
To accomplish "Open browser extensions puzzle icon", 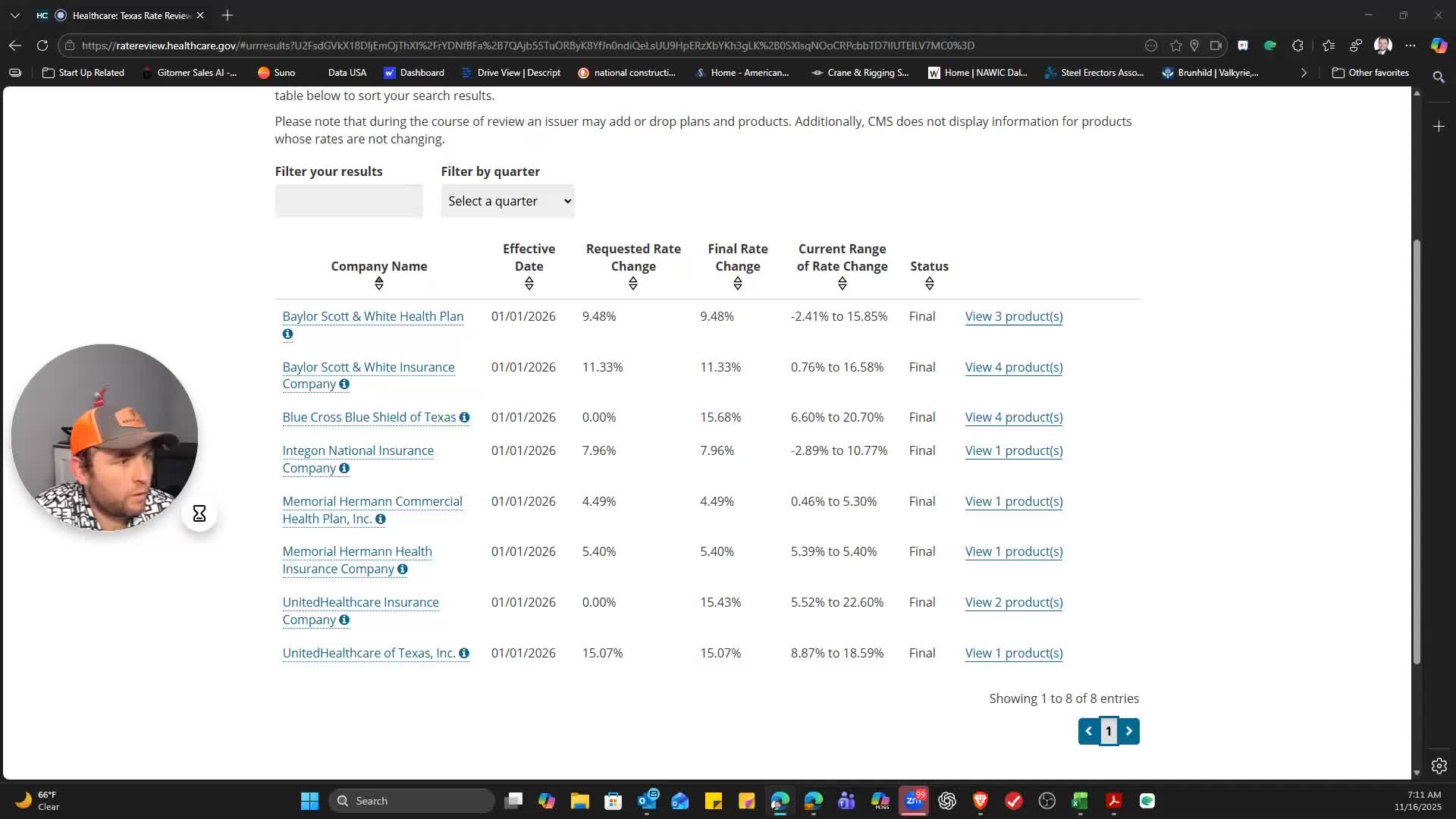I will click(x=1298, y=45).
